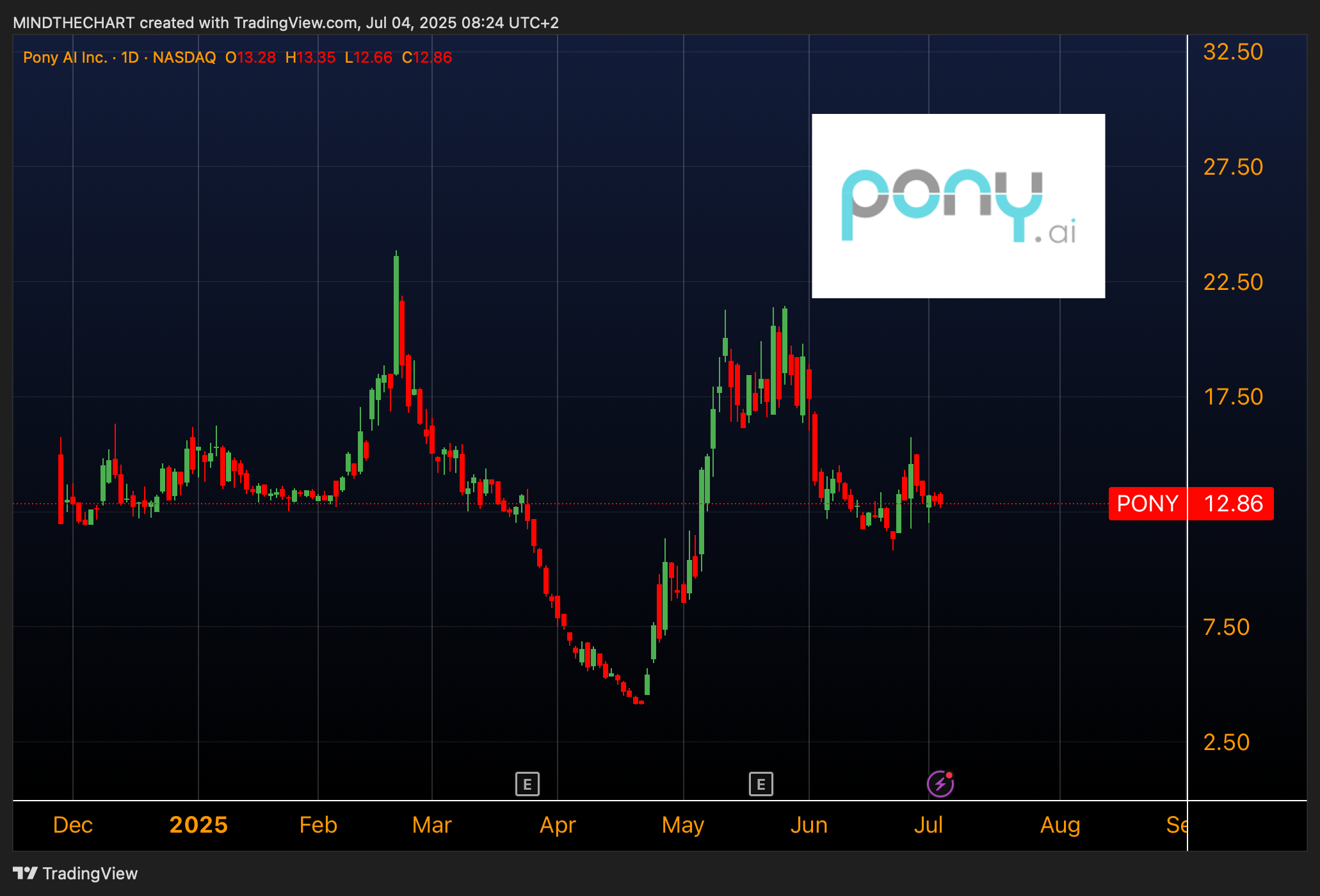This screenshot has width=1320, height=896.
Task: Click the Jun label on time axis
Action: (x=809, y=825)
